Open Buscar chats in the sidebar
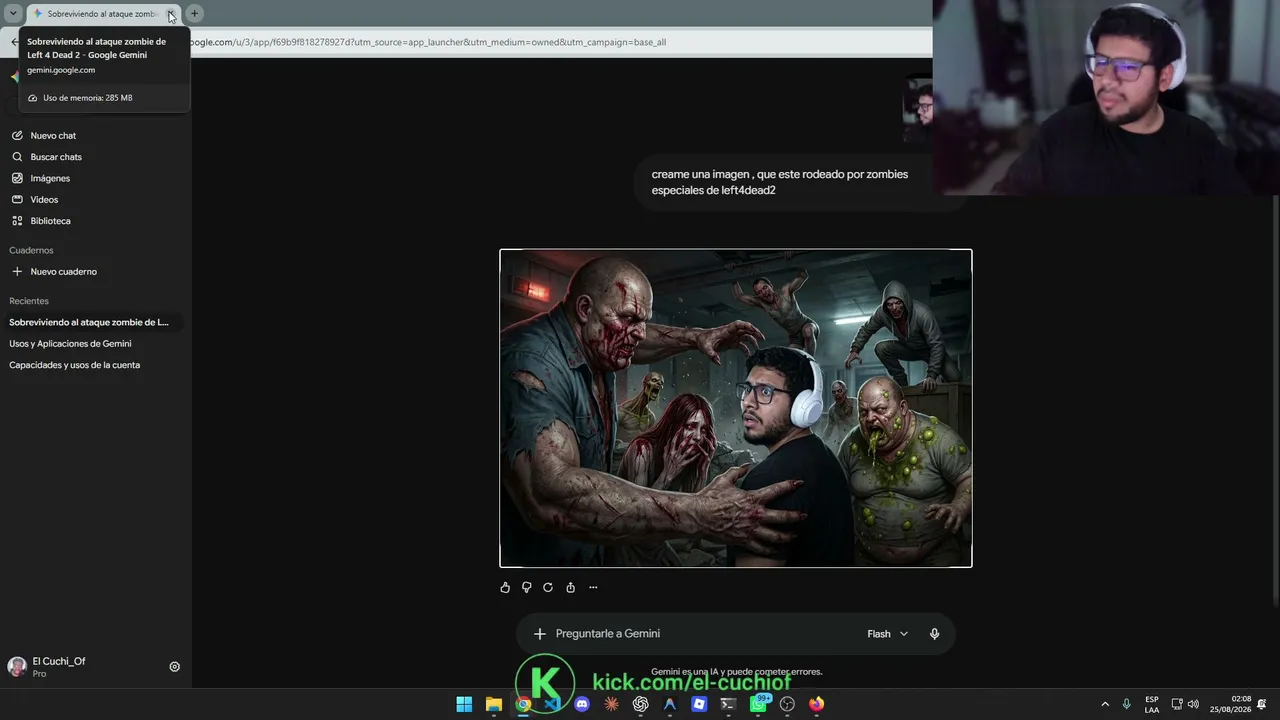 (56, 157)
